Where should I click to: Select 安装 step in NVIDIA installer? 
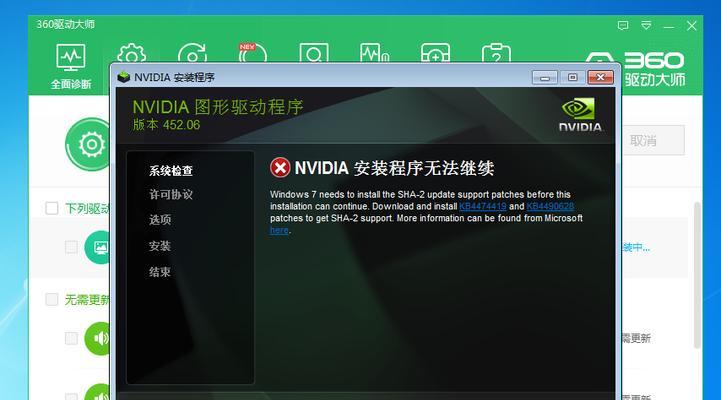click(x=160, y=246)
